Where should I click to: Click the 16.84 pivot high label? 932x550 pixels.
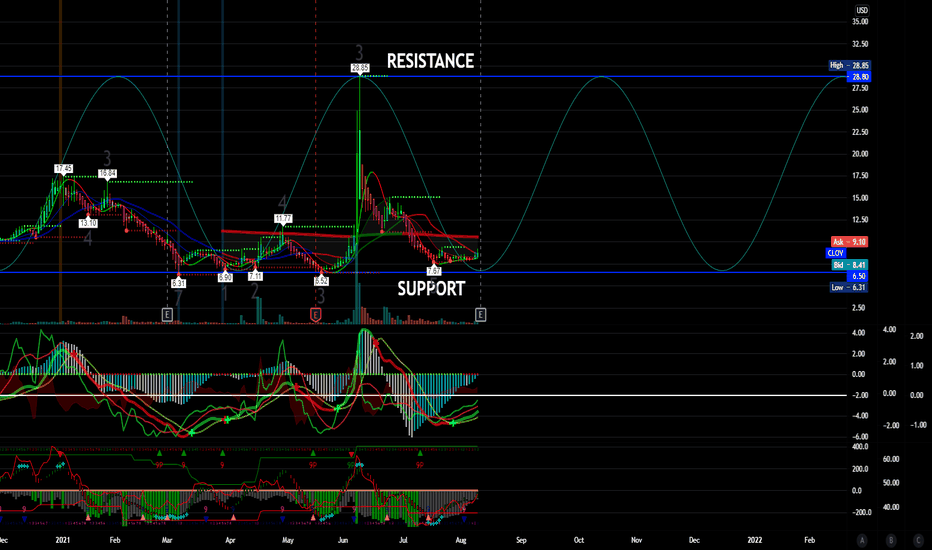pyautogui.click(x=107, y=174)
